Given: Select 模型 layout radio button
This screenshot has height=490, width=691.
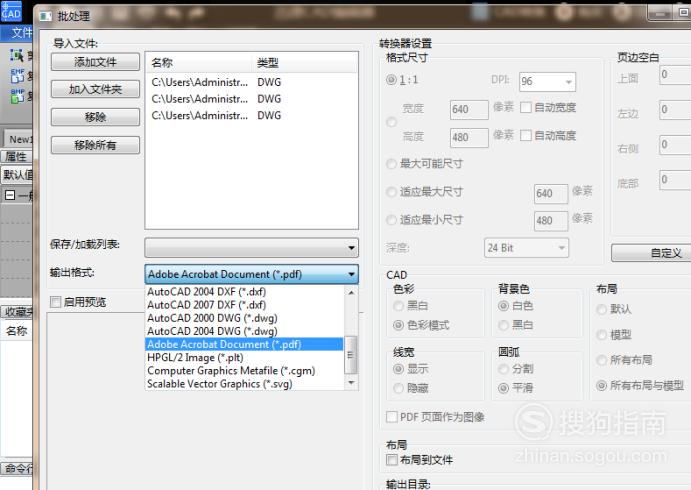Looking at the screenshot, I should coord(602,335).
